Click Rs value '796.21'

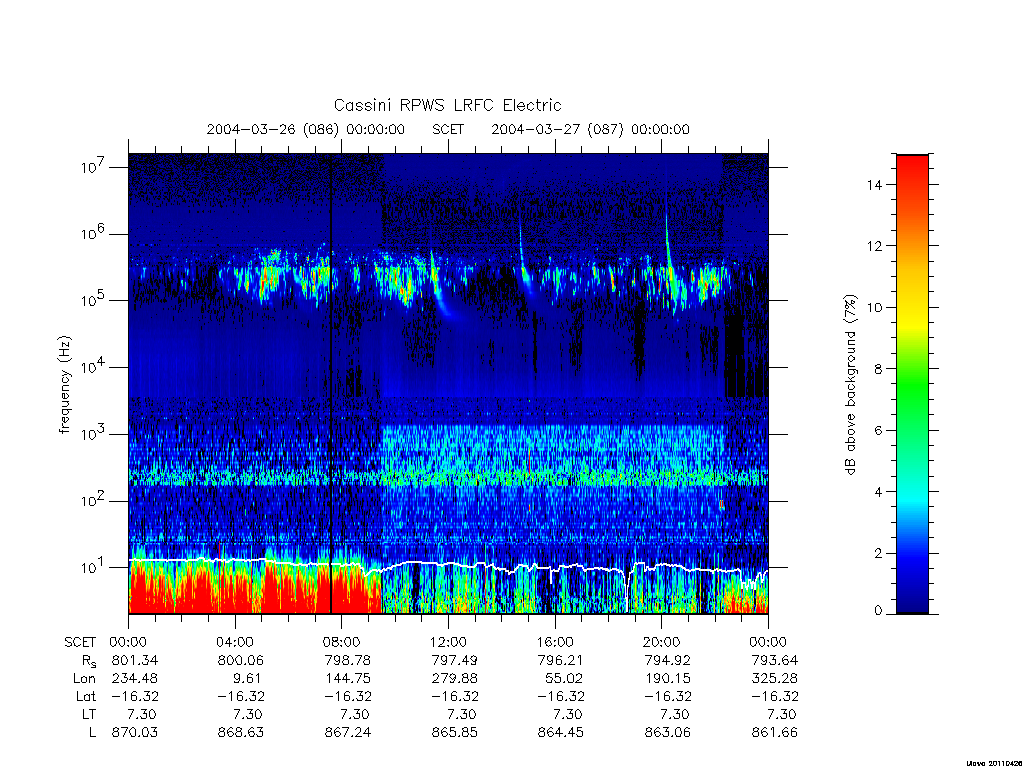561,660
